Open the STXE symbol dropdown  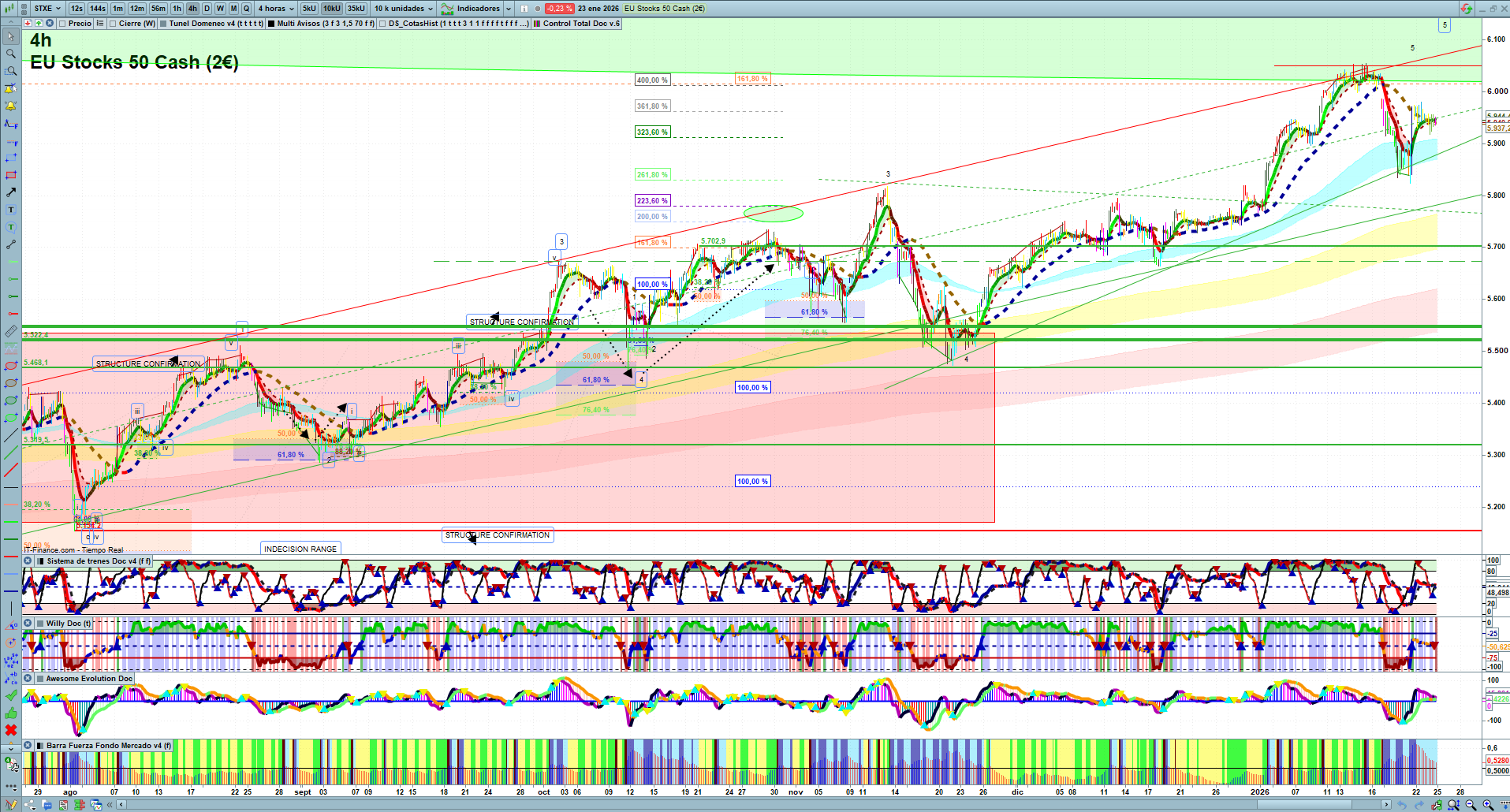pos(47,9)
